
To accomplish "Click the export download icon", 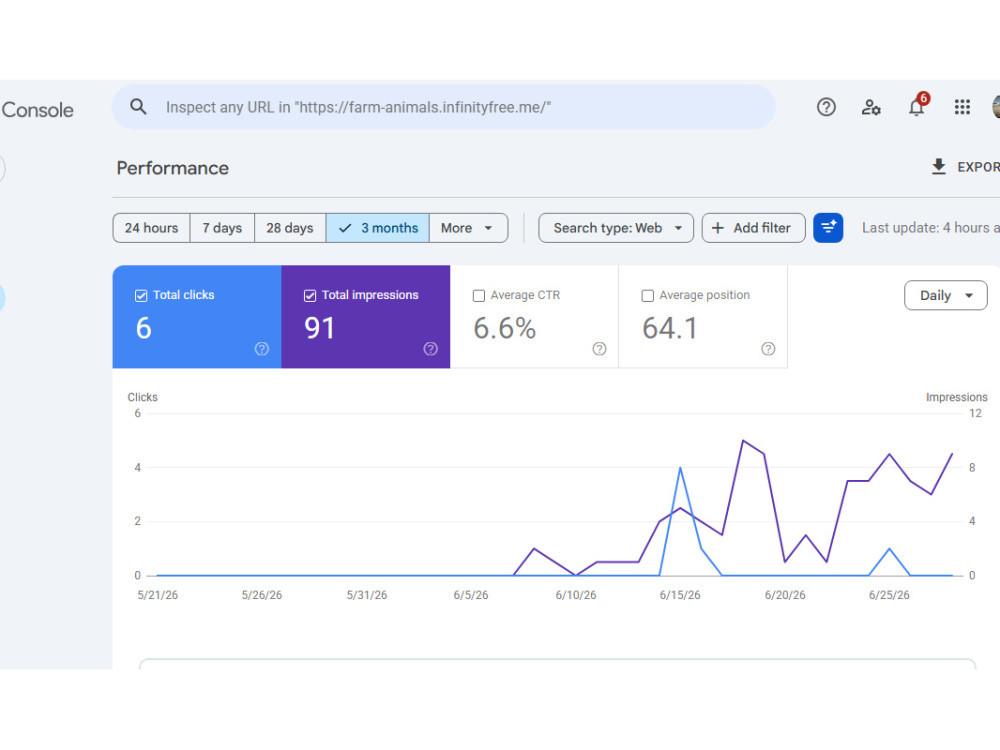I will (x=938, y=167).
